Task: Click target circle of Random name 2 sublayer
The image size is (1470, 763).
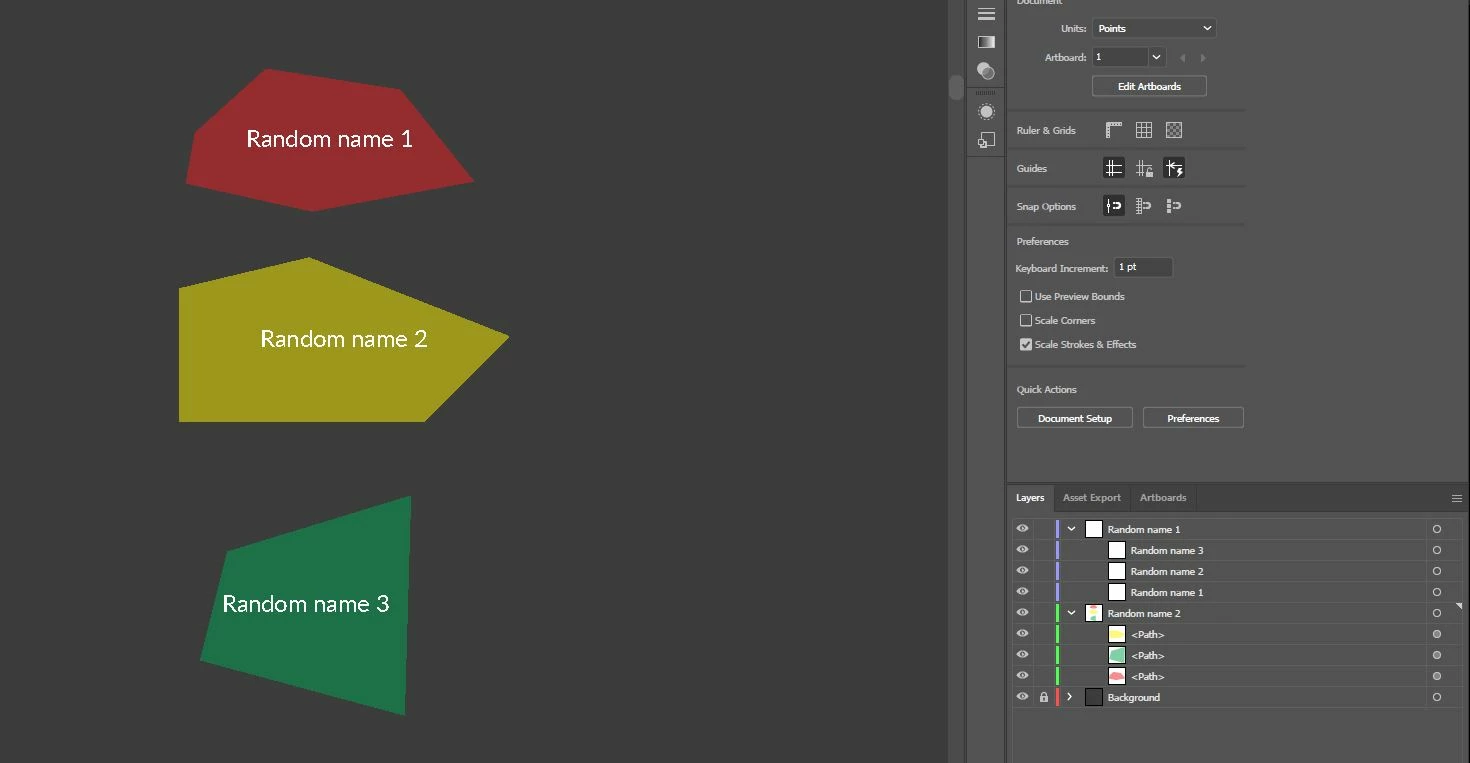Action: coord(1437,571)
